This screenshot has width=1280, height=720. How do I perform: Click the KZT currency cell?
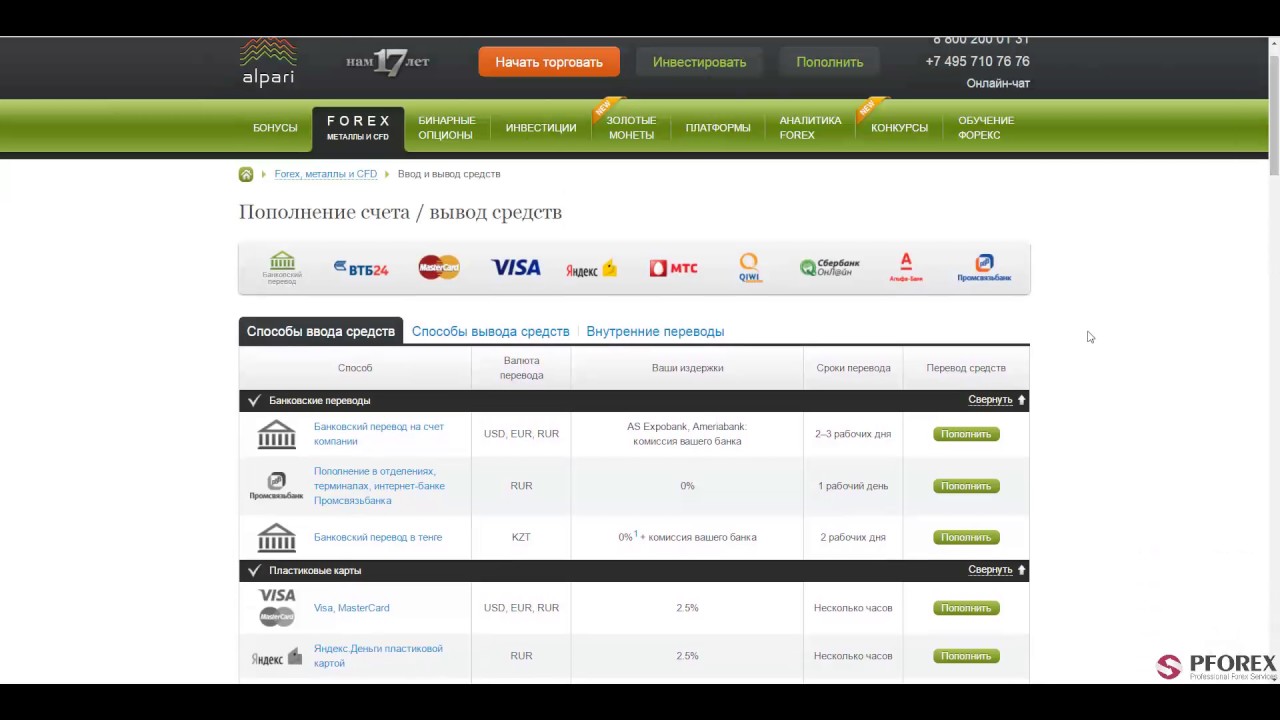[x=521, y=537]
